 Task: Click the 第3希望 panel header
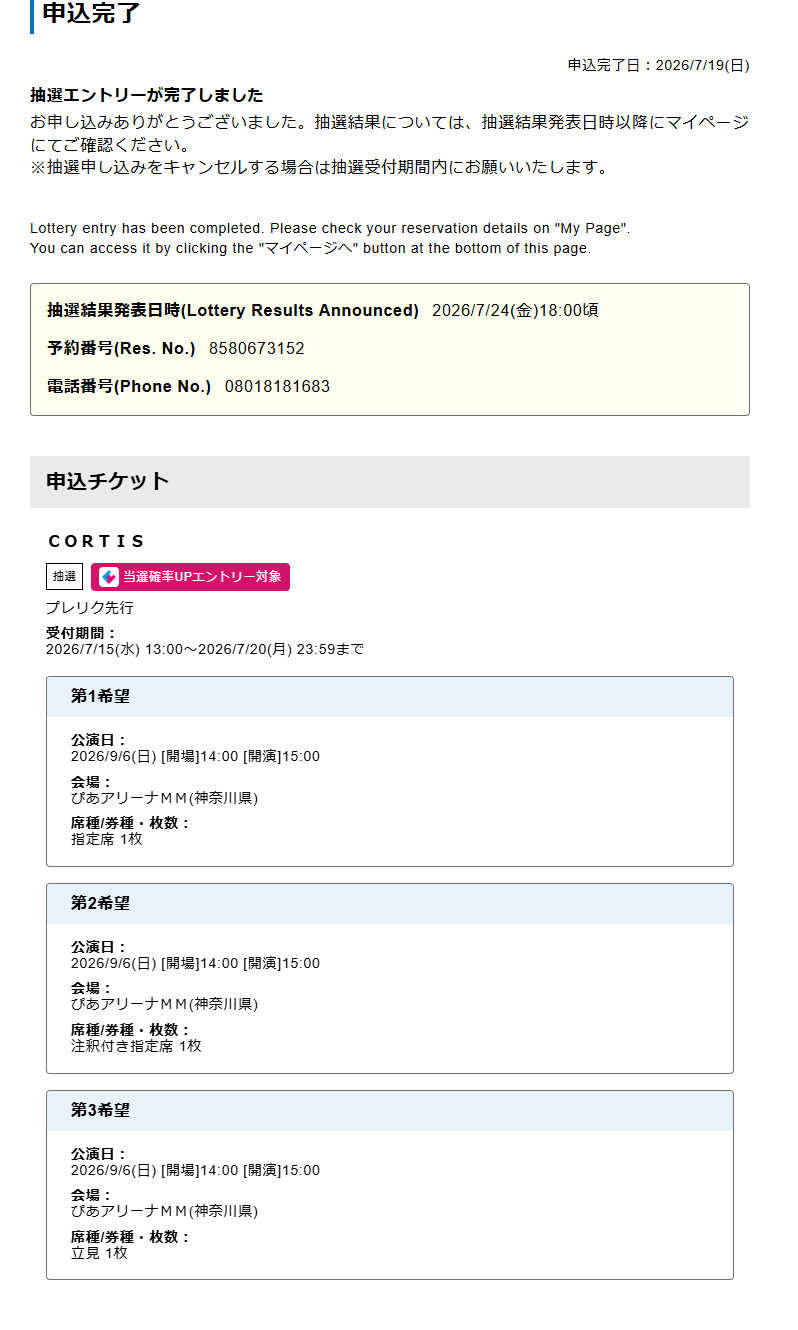coord(390,1111)
